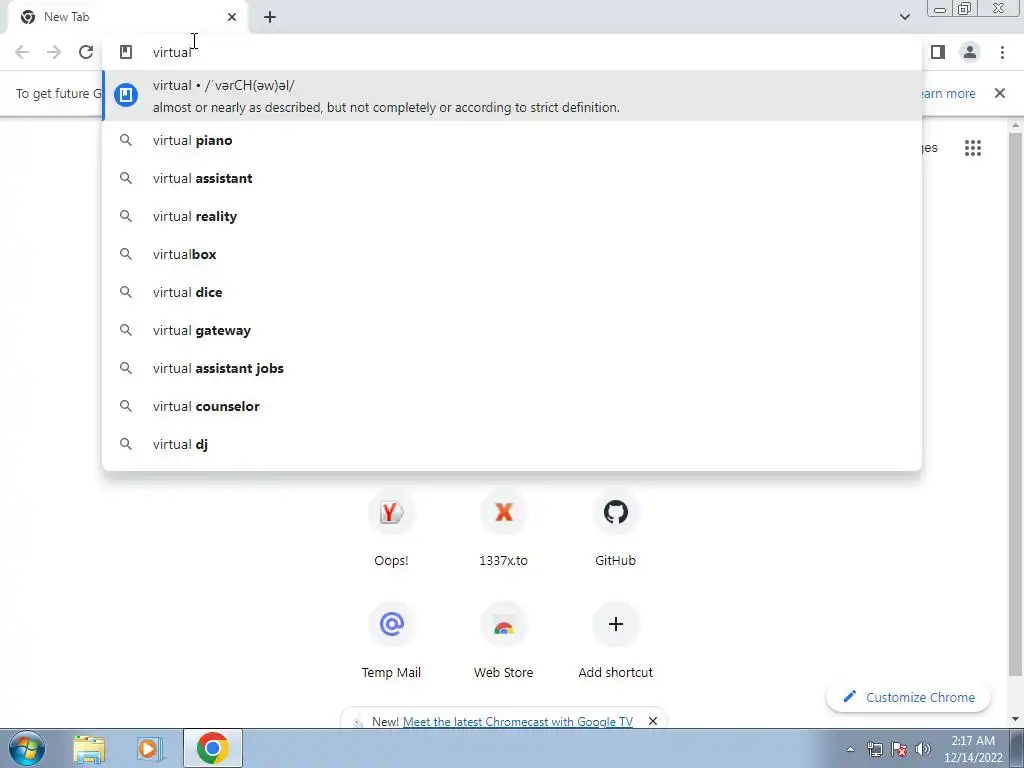Open the Temp Mail shortcut tile
This screenshot has height=768, width=1024.
tap(391, 641)
